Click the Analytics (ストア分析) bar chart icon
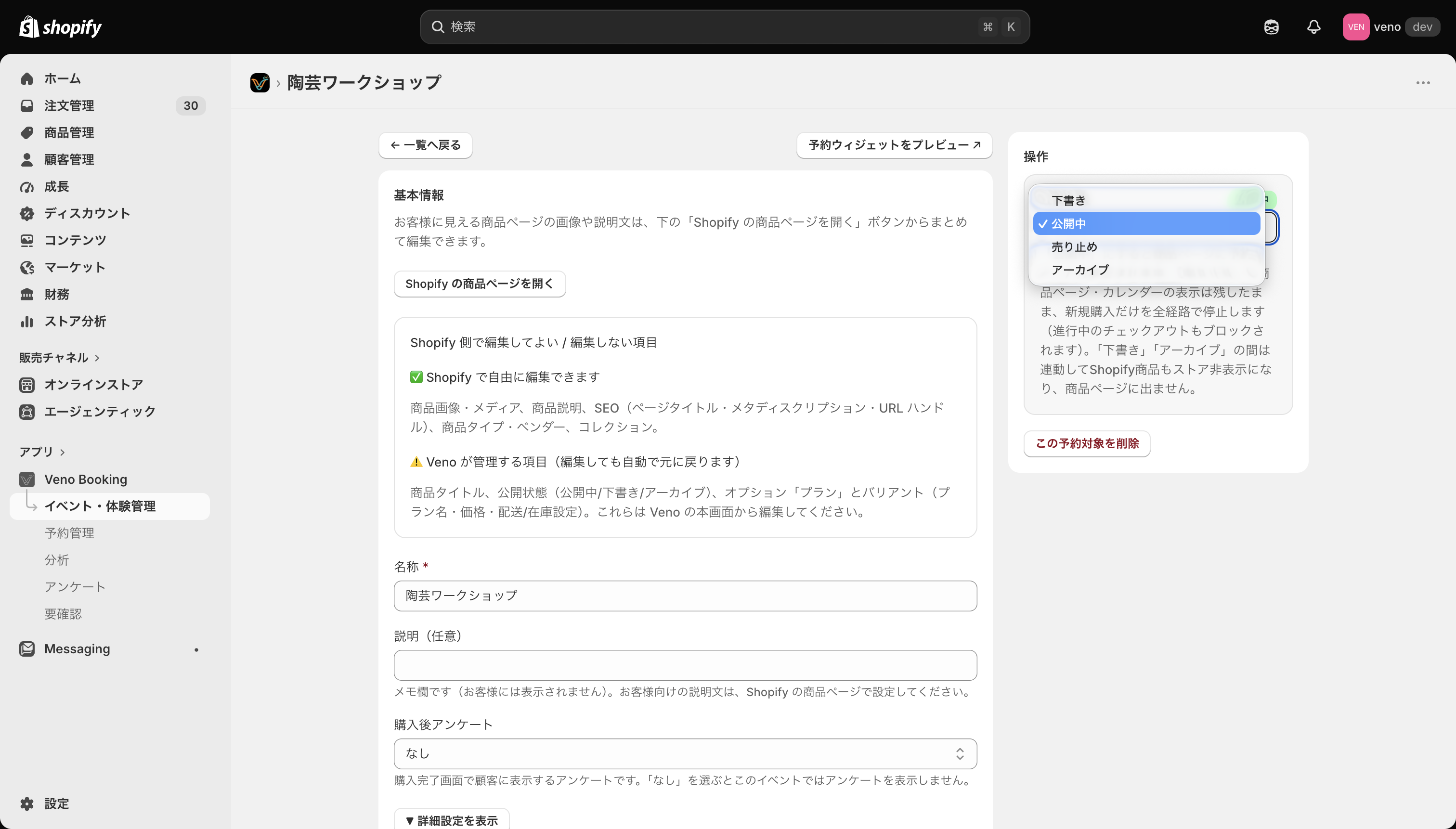Screen dimensions: 1456x829 point(27,321)
